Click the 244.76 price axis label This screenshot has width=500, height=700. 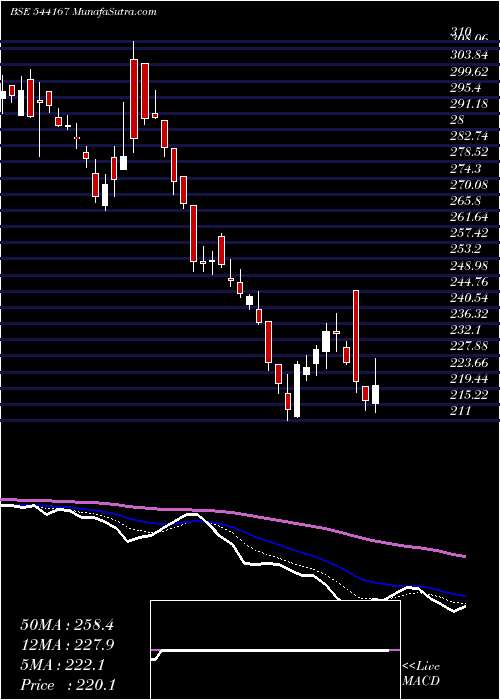pos(469,282)
